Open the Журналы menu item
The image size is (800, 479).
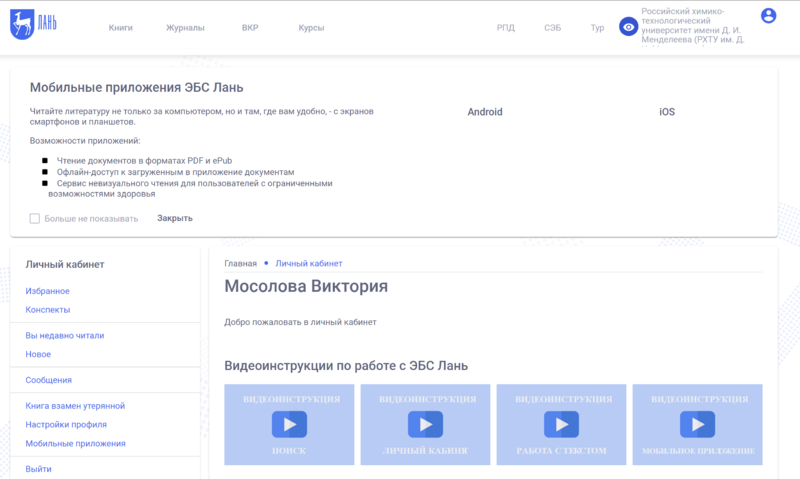185,28
